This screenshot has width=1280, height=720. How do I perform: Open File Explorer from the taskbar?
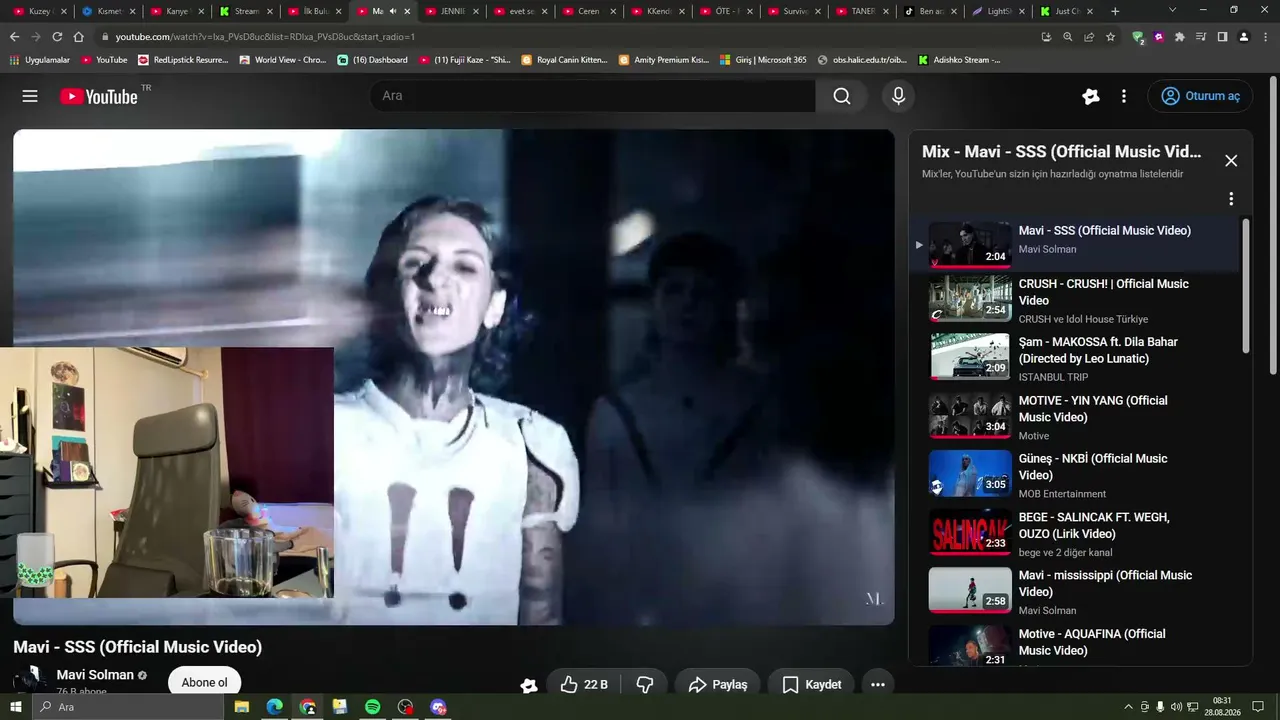[x=242, y=707]
